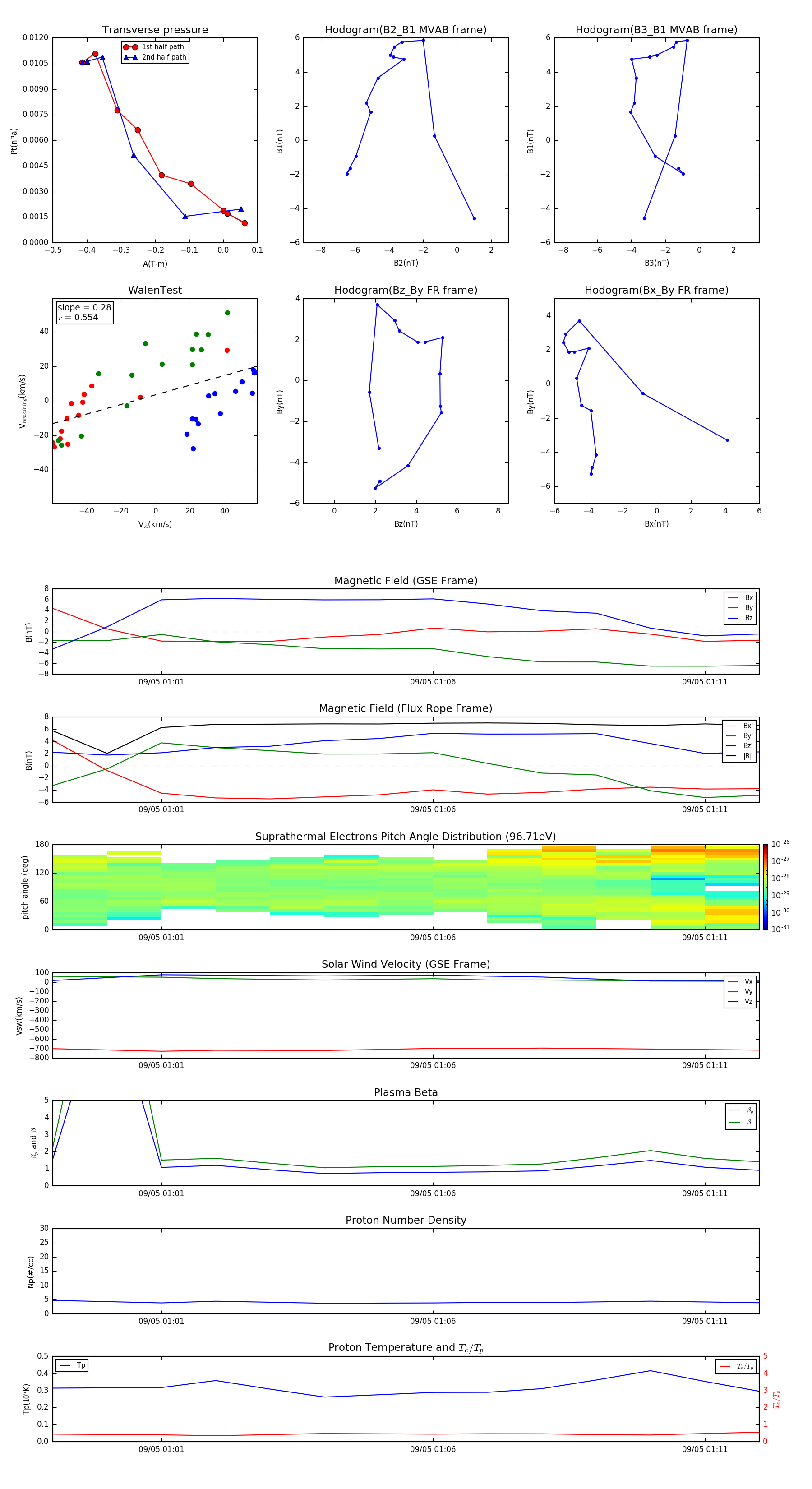Select "By'" in the flux rope legend

coord(740,736)
